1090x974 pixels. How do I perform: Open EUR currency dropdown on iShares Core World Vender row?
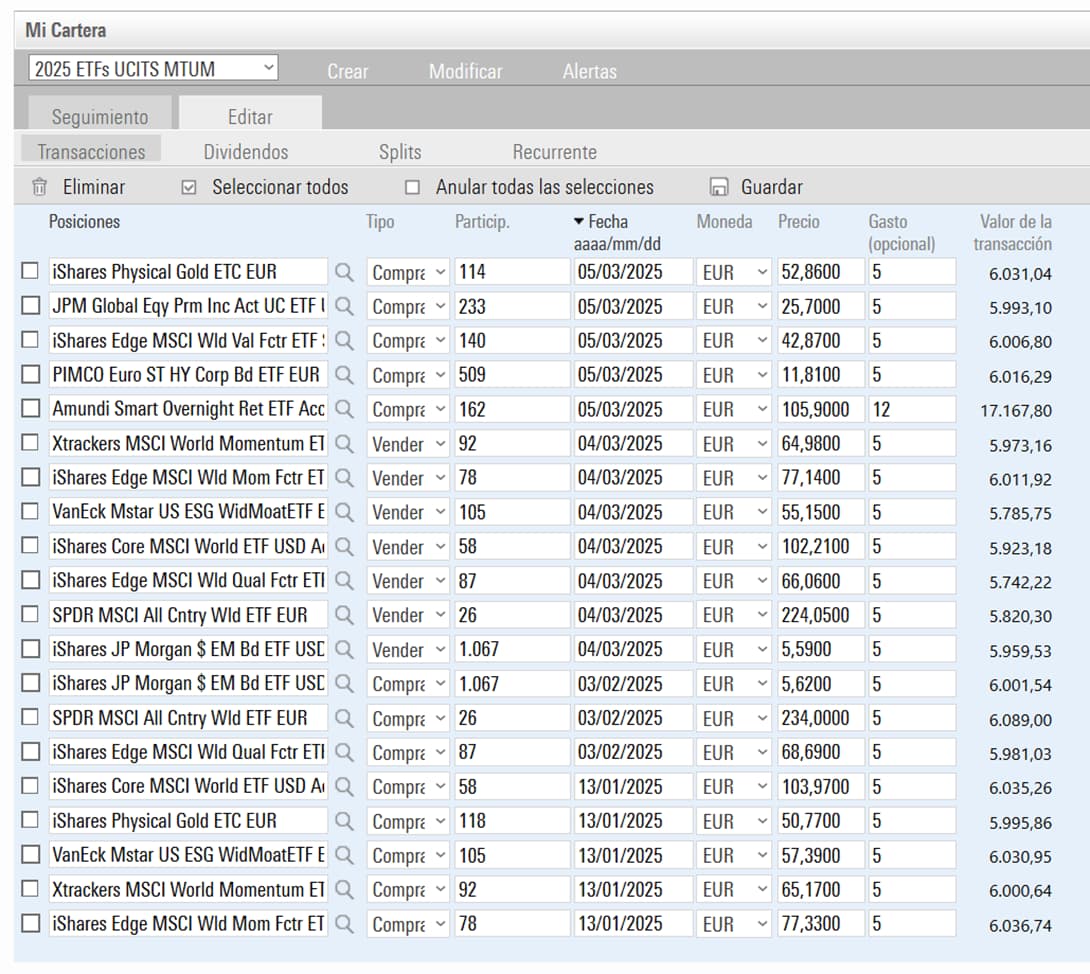[733, 546]
